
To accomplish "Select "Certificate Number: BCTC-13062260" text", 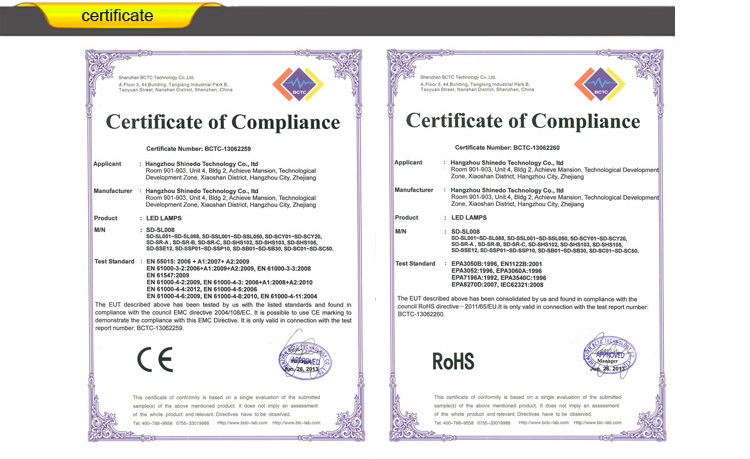I will 507,148.
